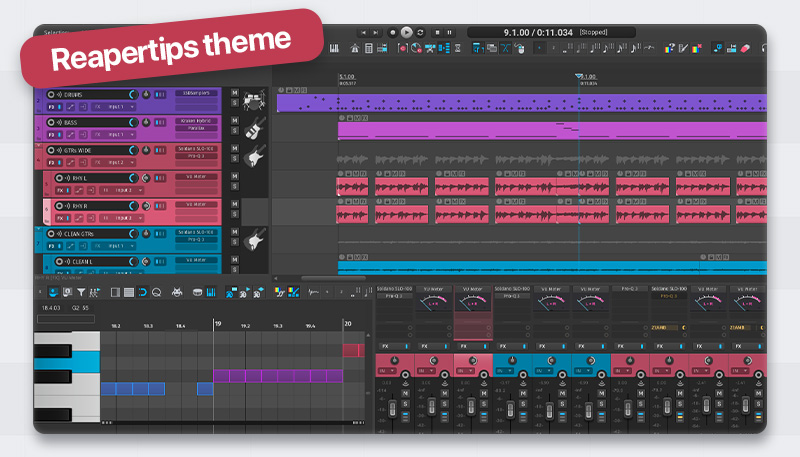The height and width of the screenshot is (457, 800).
Task: Click the playhead marker at 9.1.00 on ruler
Action: click(579, 76)
